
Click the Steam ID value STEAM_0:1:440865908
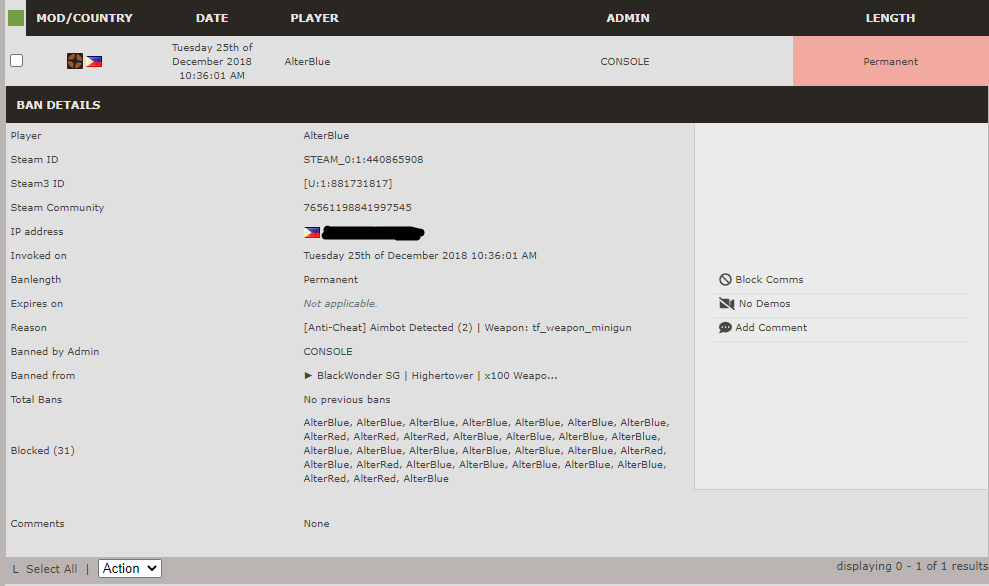[363, 160]
